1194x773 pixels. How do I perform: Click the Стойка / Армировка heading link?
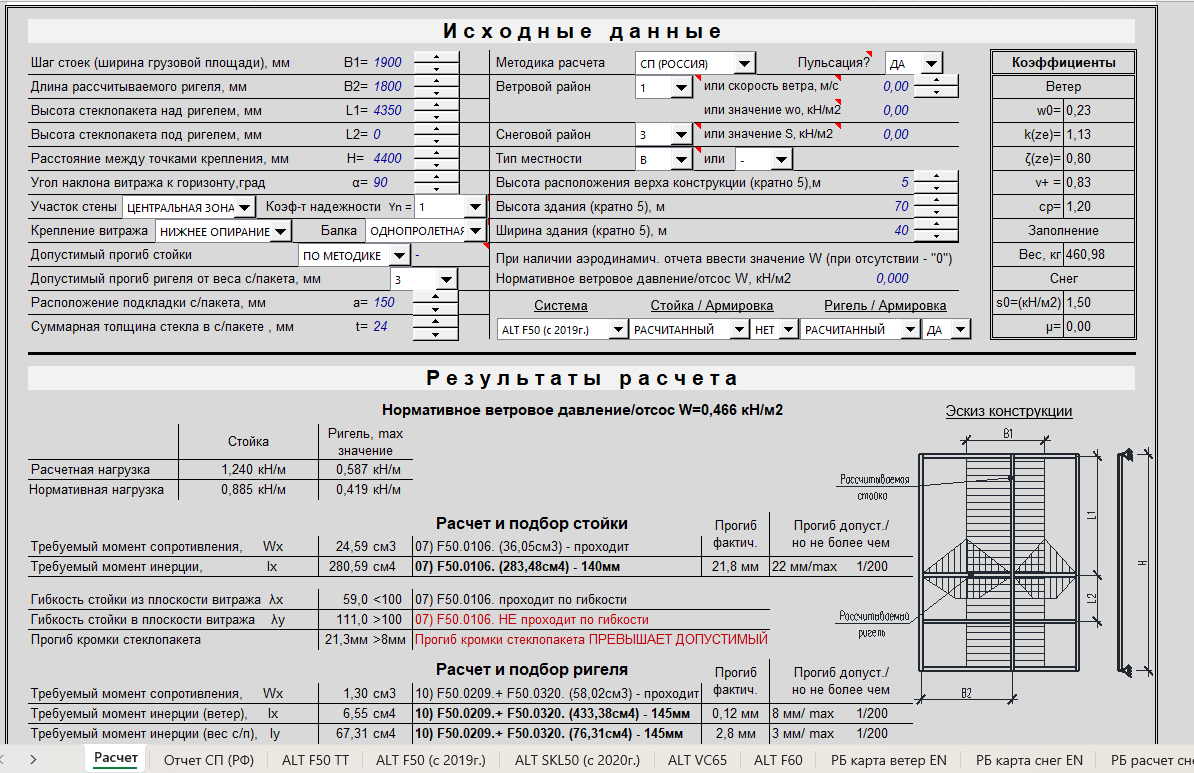(711, 305)
